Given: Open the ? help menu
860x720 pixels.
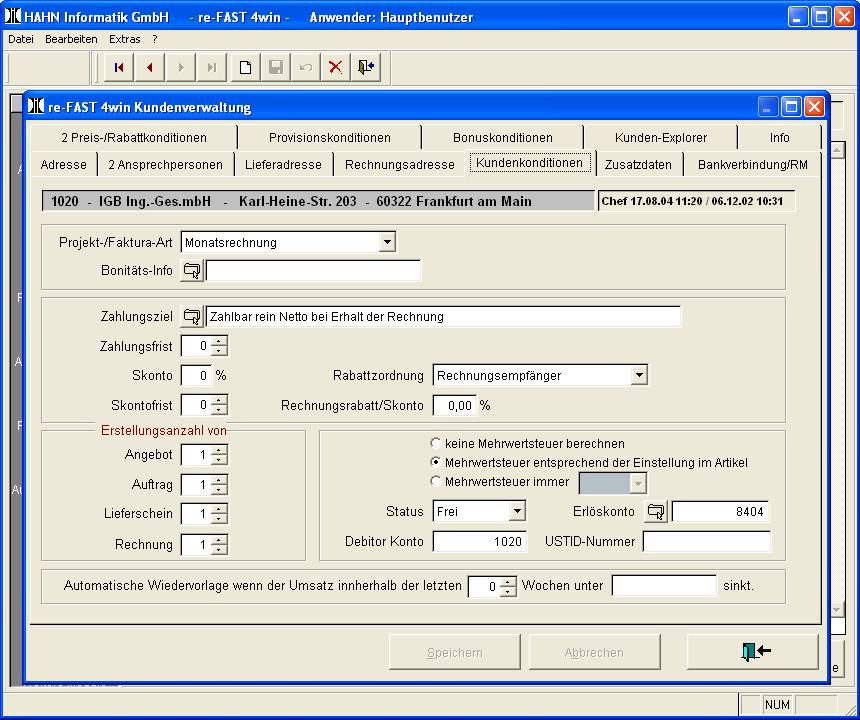Looking at the screenshot, I should tap(155, 39).
